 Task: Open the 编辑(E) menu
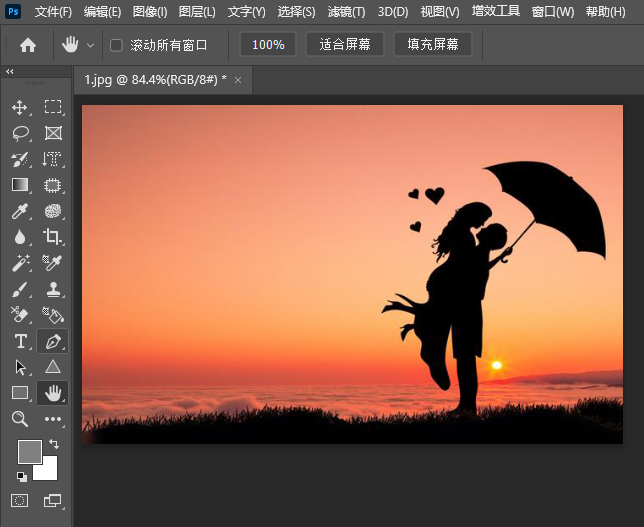(x=102, y=12)
